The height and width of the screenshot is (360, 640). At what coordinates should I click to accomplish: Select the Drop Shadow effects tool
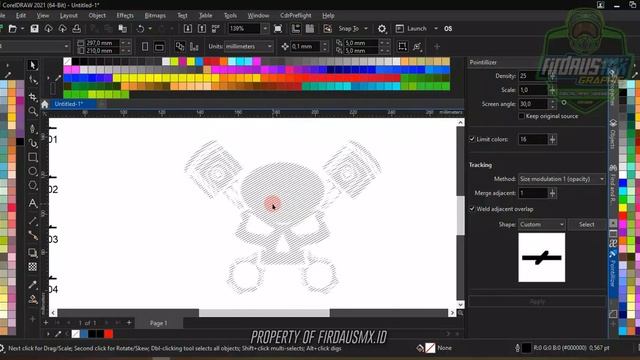click(x=33, y=253)
